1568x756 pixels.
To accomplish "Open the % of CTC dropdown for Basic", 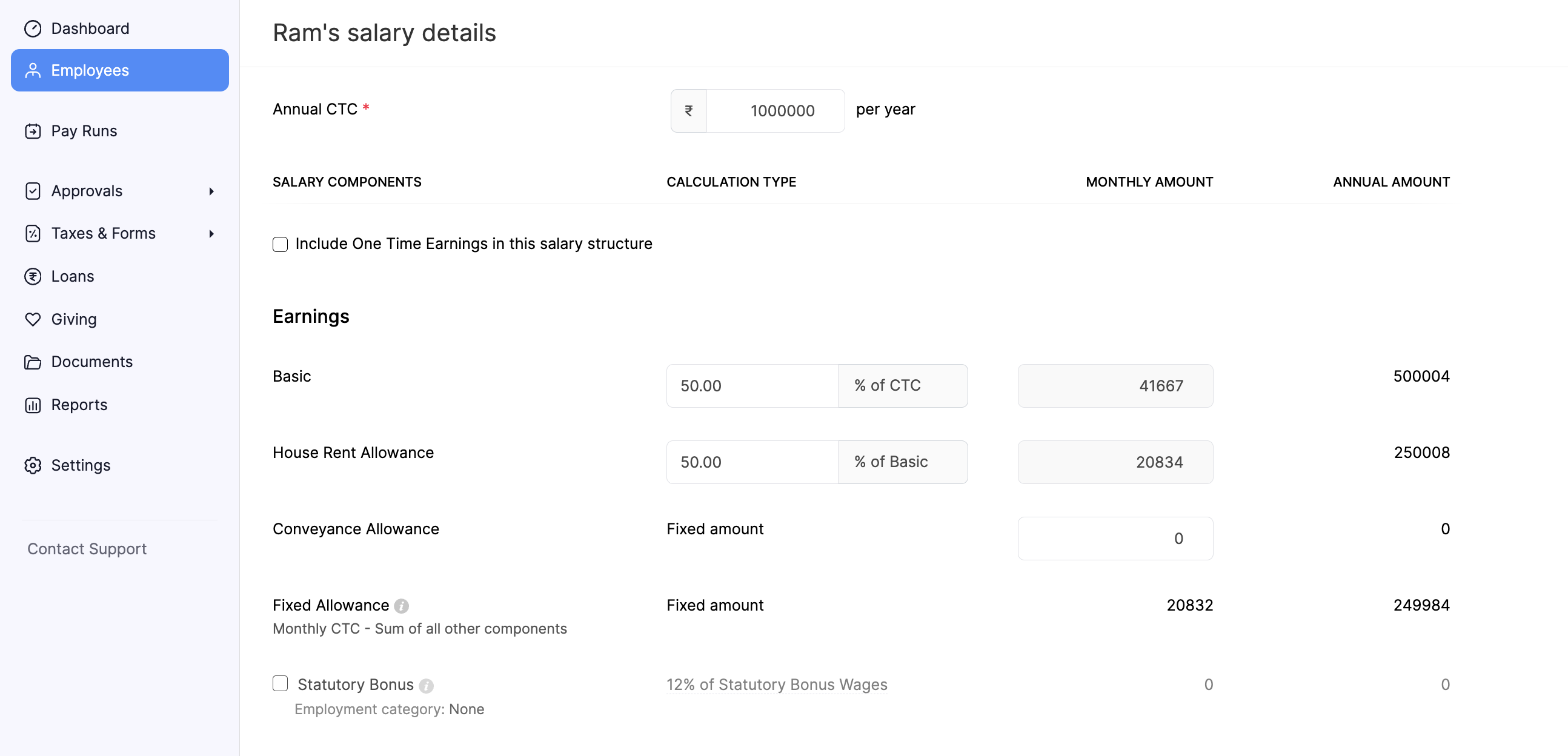I will tap(903, 385).
